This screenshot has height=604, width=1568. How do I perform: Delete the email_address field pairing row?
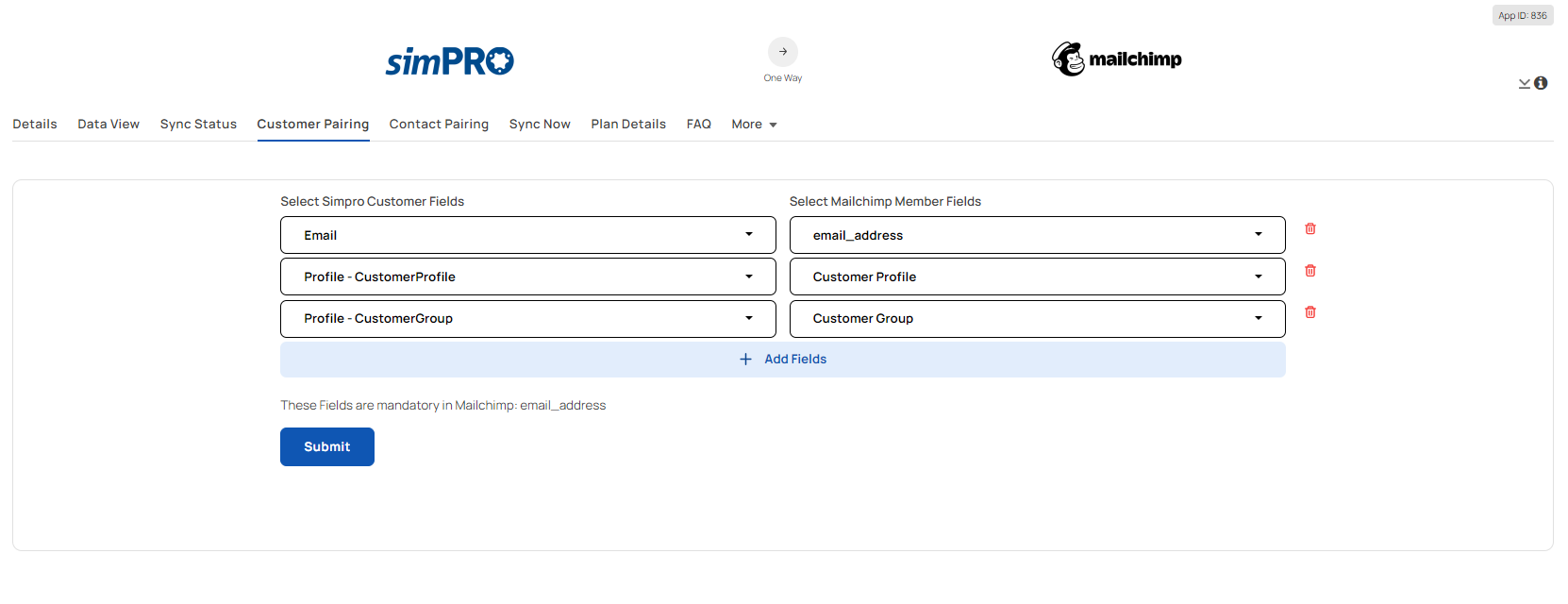coord(1310,228)
